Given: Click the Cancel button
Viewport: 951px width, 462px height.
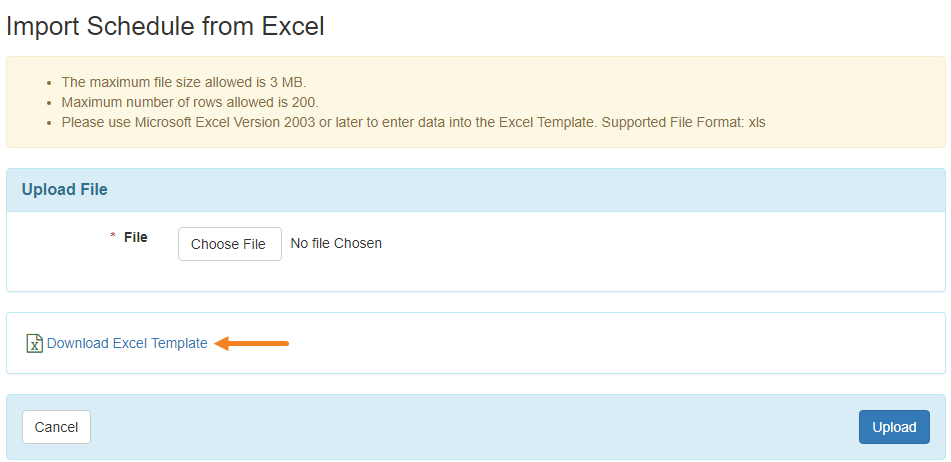Looking at the screenshot, I should click(x=56, y=427).
